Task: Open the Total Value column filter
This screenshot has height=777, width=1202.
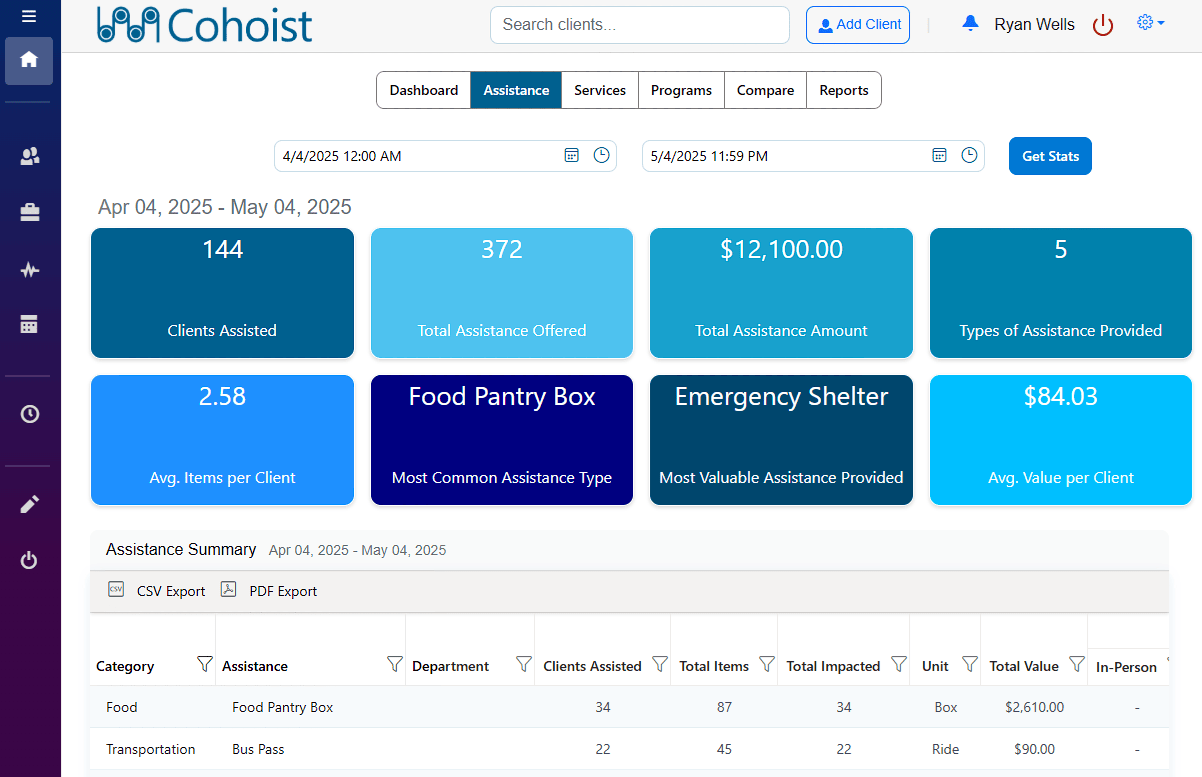Action: tap(1076, 664)
